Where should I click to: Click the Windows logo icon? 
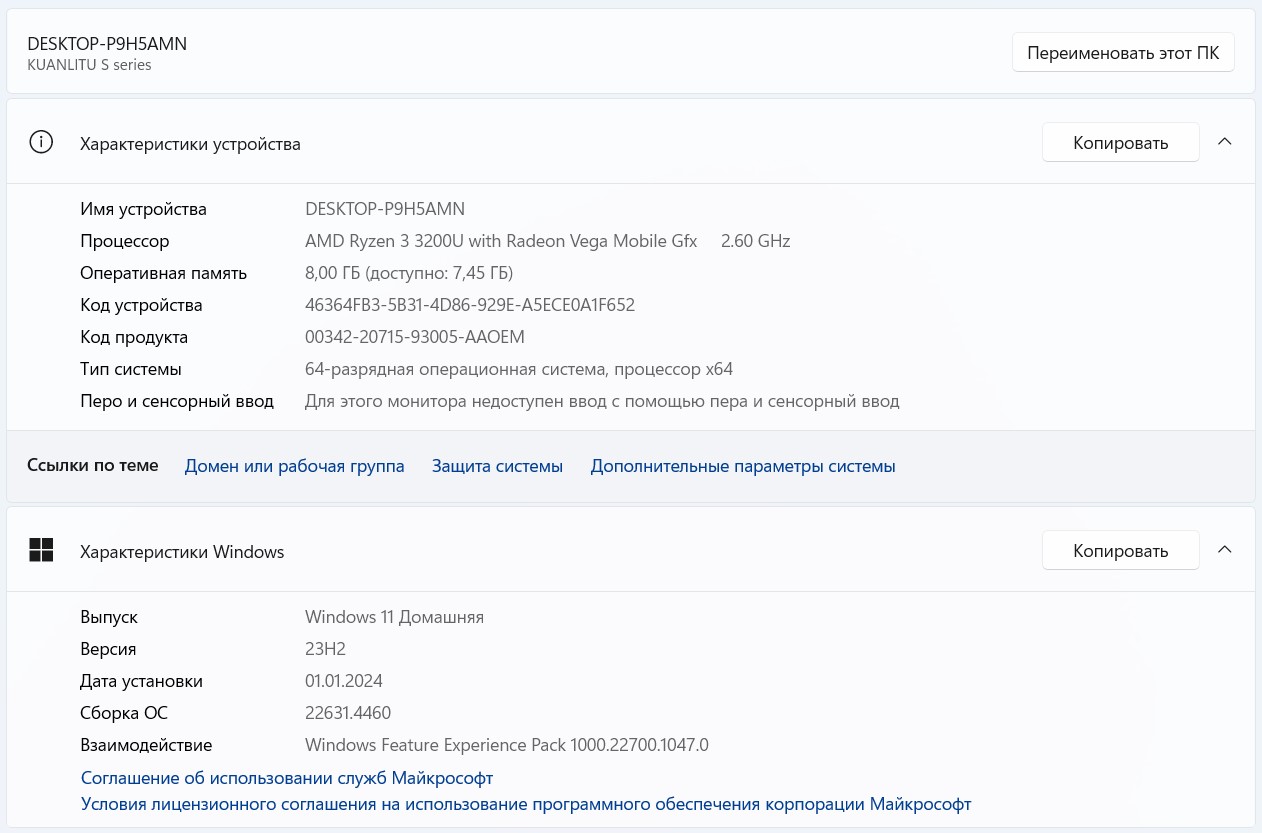(41, 550)
